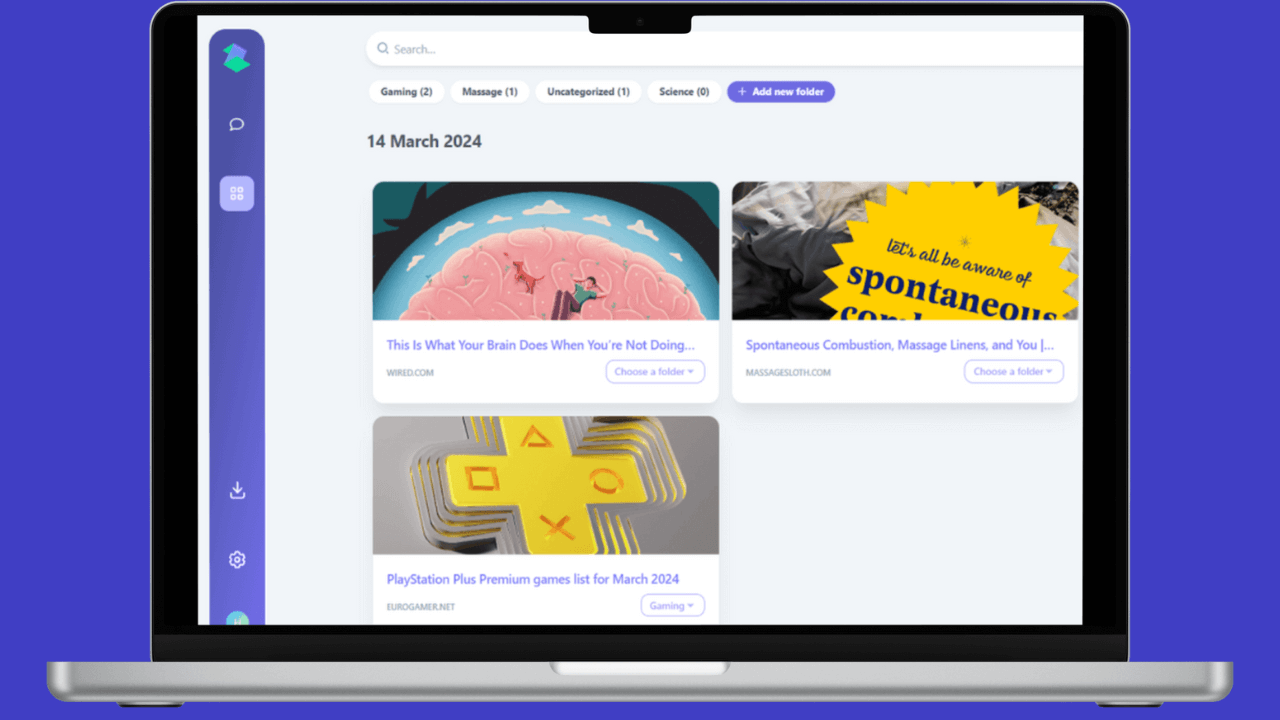Click the downloads icon in the sidebar

(236, 490)
